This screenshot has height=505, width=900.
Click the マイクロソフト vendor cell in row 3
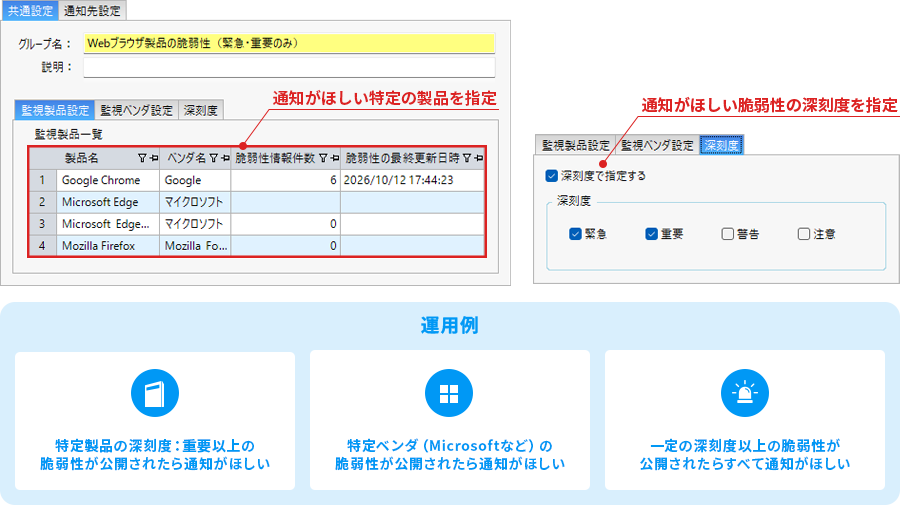(195, 224)
